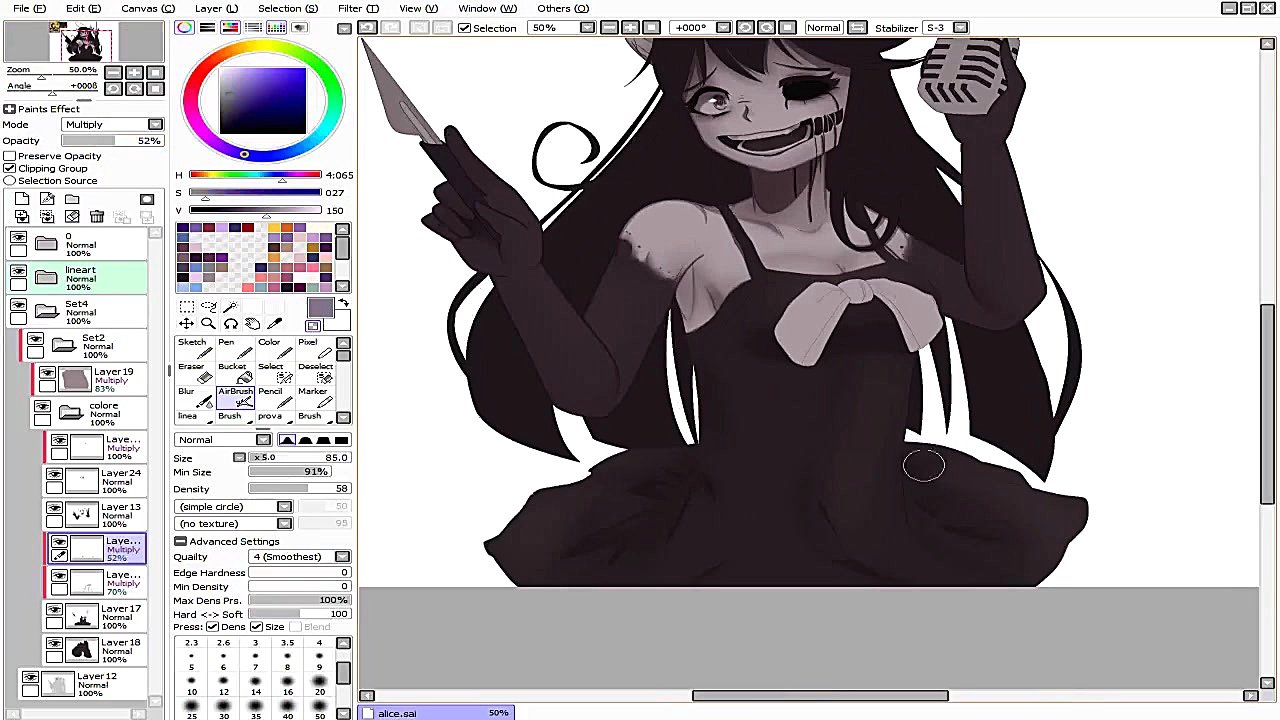This screenshot has height=720, width=1280.
Task: Choose the rectangular selection tool
Action: [x=187, y=307]
